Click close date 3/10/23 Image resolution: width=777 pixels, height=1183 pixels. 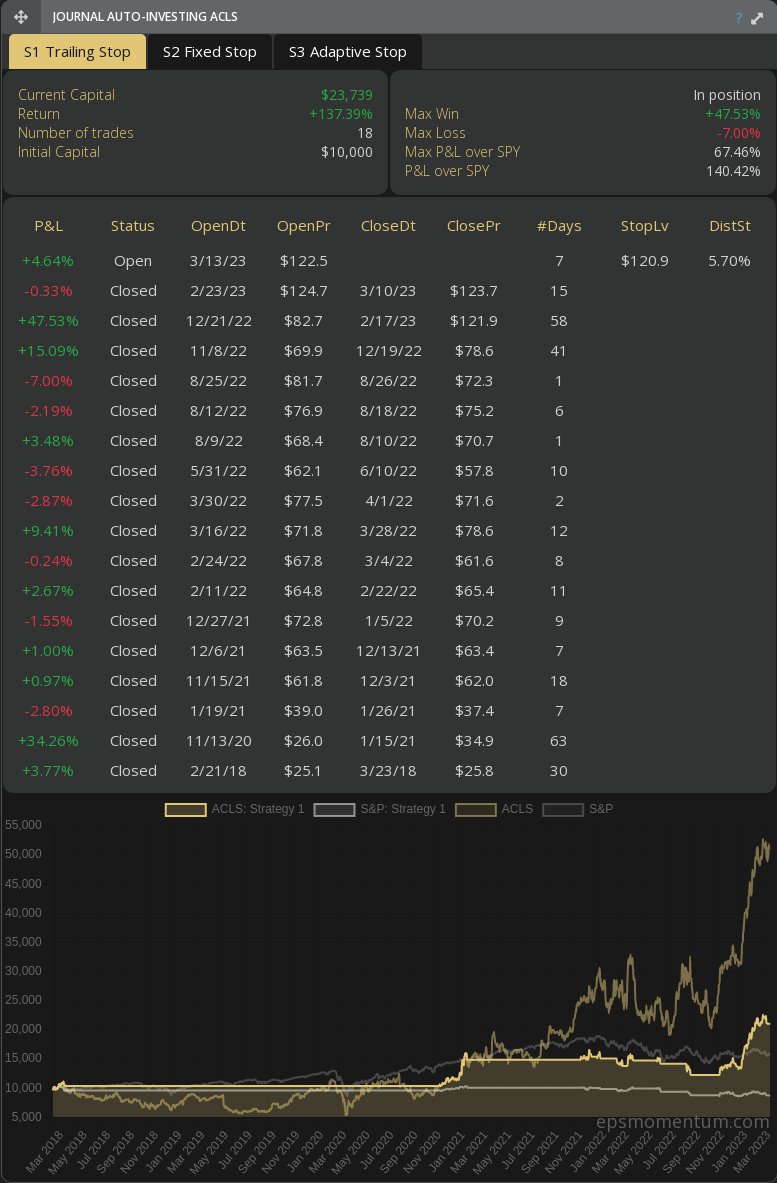pyautogui.click(x=388, y=291)
